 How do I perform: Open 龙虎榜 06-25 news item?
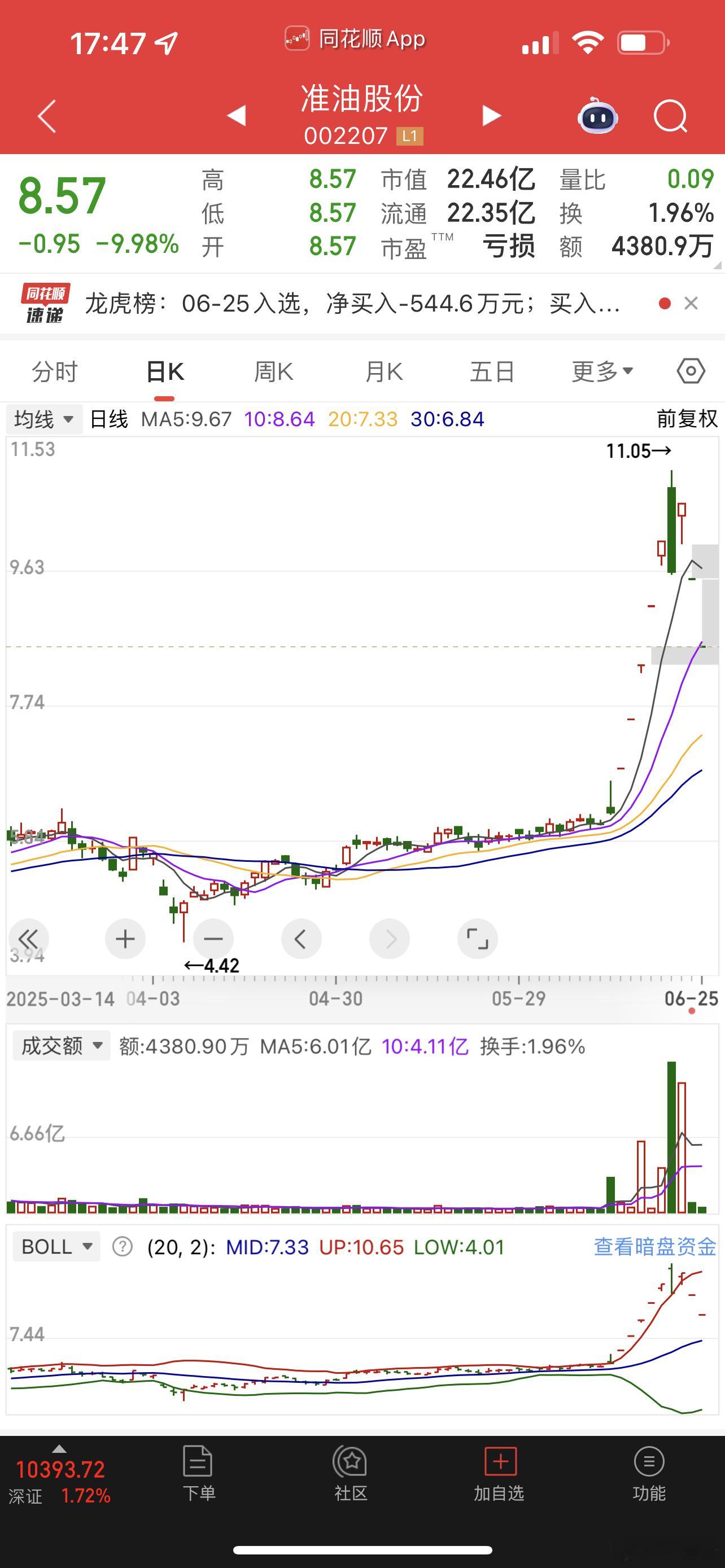(352, 303)
